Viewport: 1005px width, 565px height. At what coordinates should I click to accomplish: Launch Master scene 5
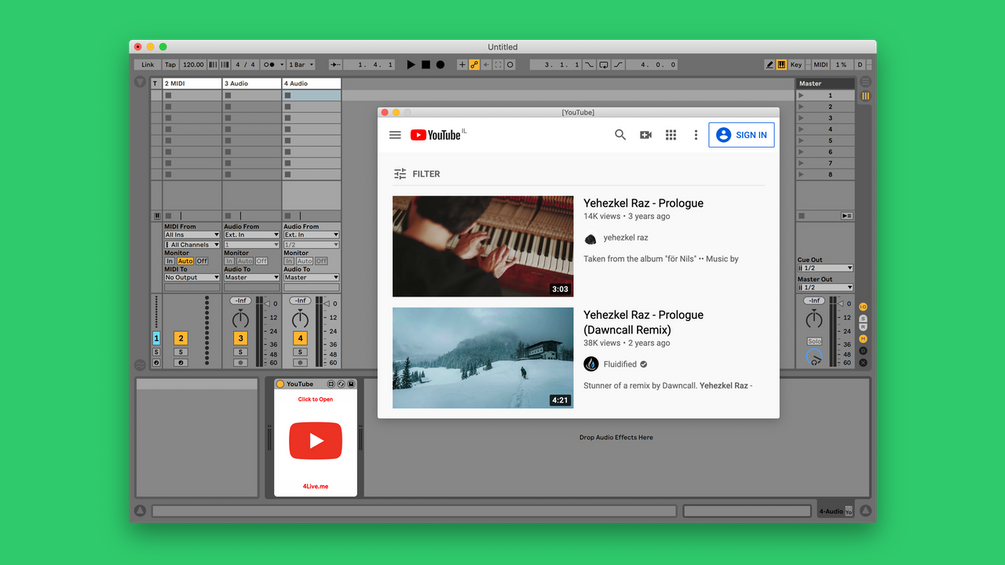coord(801,140)
